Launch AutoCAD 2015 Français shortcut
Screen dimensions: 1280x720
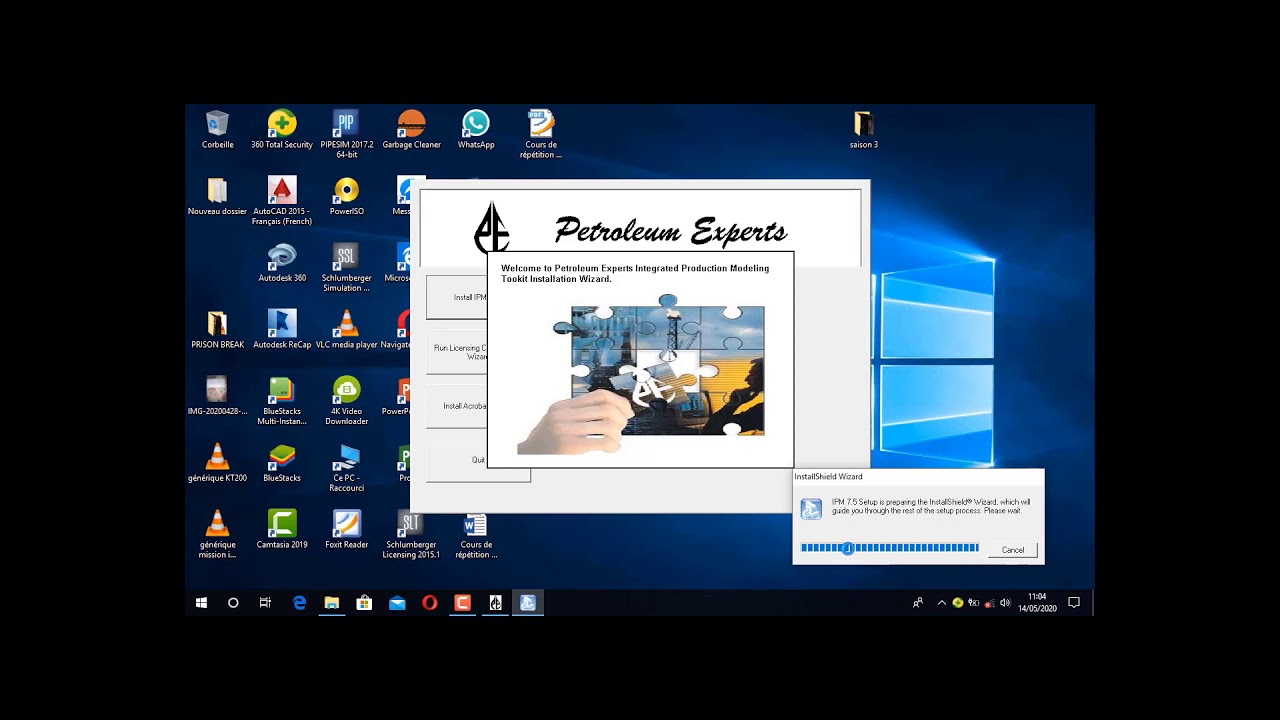pyautogui.click(x=282, y=201)
